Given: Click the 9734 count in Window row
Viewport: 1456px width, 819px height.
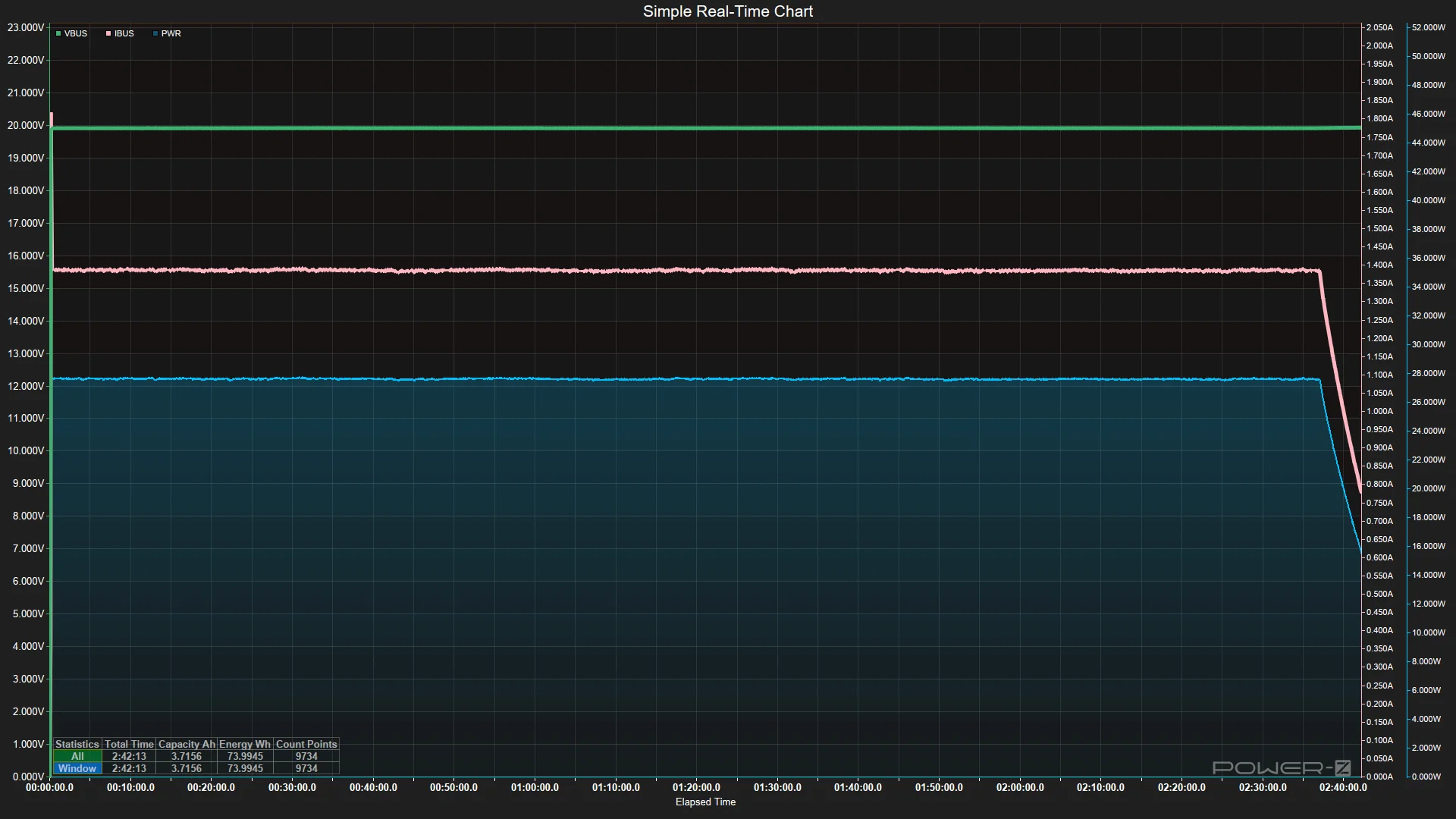Looking at the screenshot, I should tap(306, 768).
